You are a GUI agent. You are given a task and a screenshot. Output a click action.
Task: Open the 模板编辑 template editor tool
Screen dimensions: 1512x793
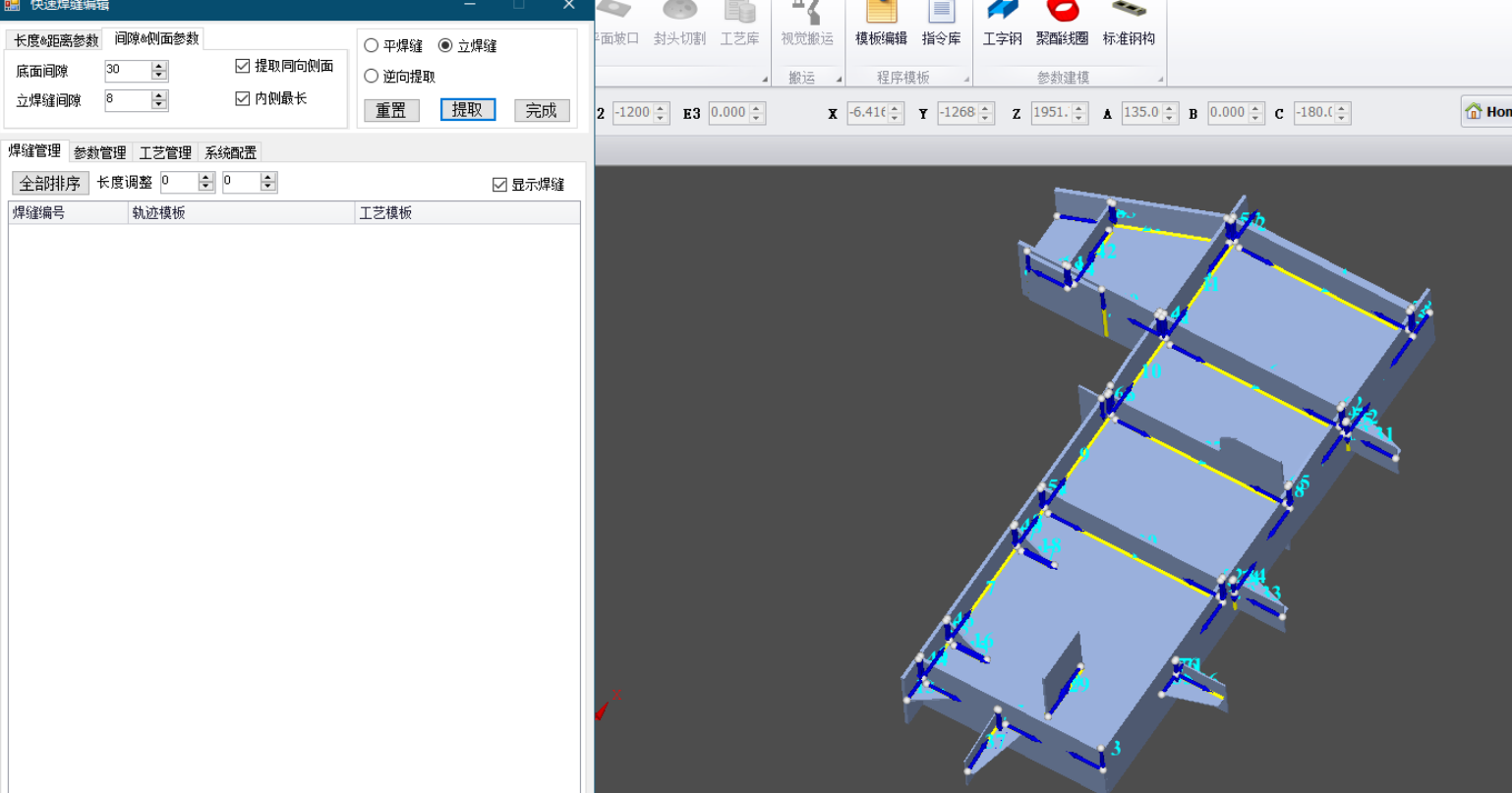click(x=881, y=24)
